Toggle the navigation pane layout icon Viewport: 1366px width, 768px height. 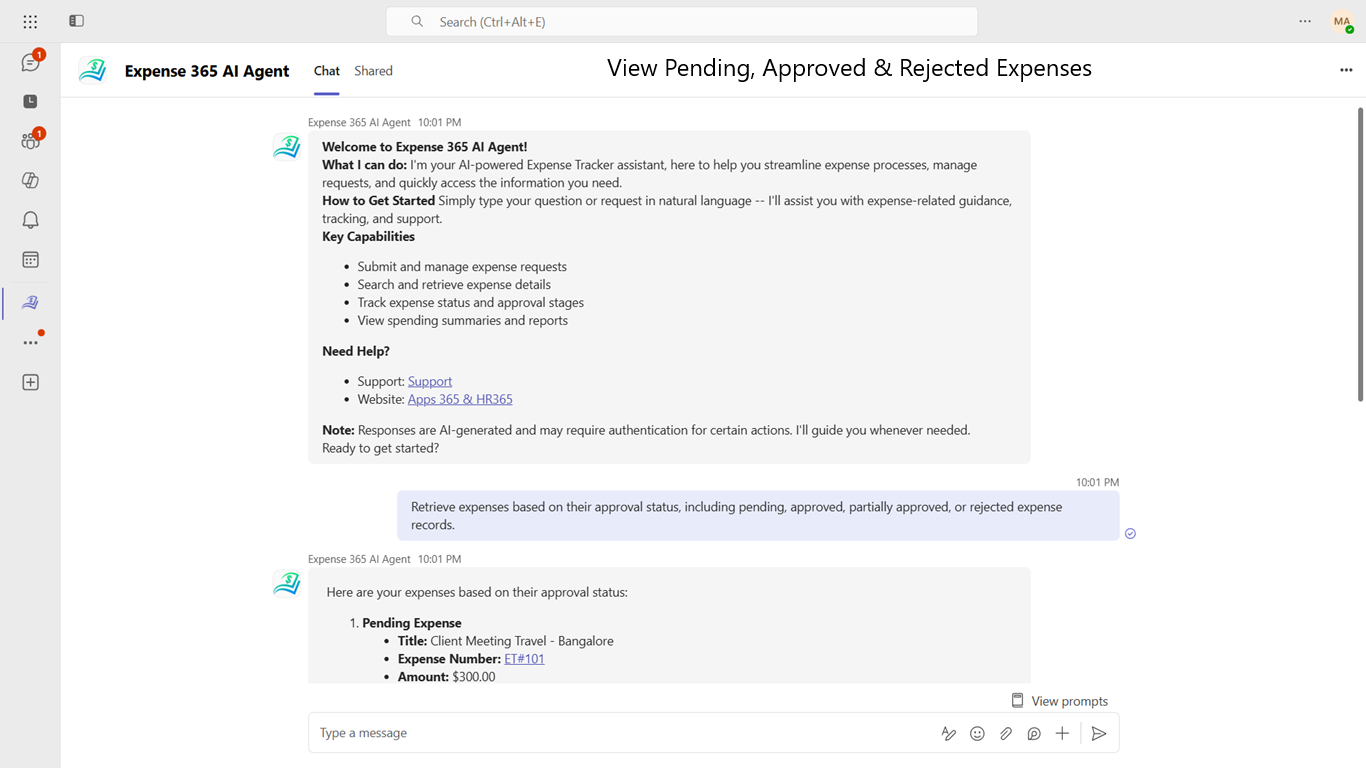(77, 21)
